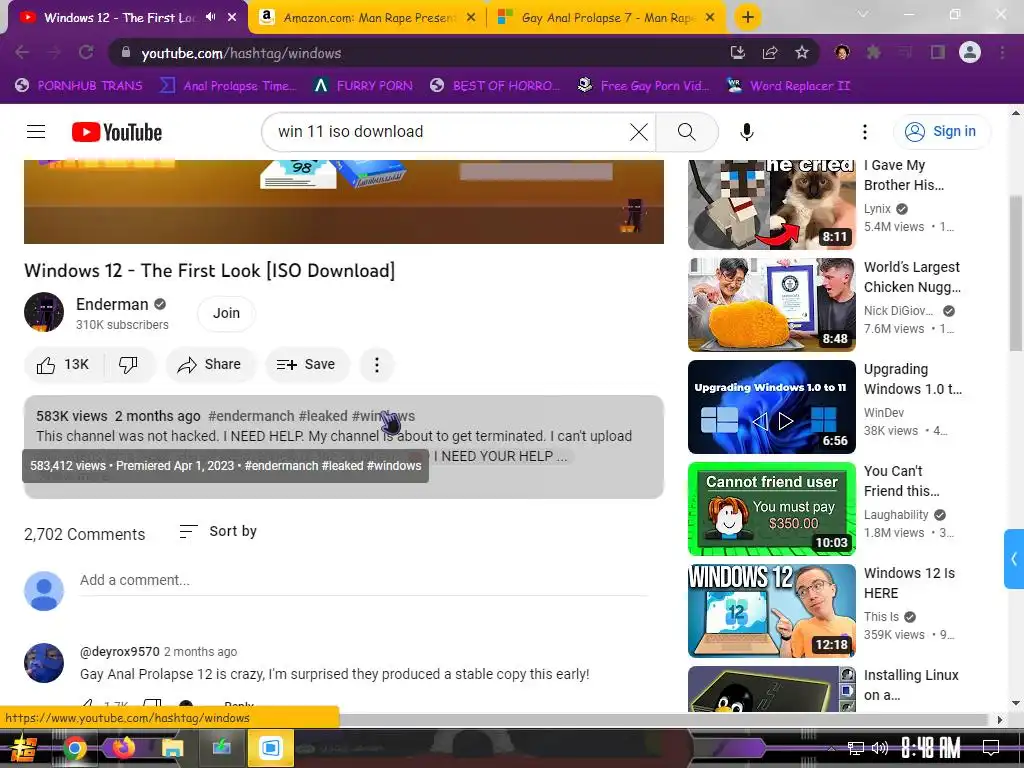
Task: Run search with magnifying glass button
Action: 687,132
